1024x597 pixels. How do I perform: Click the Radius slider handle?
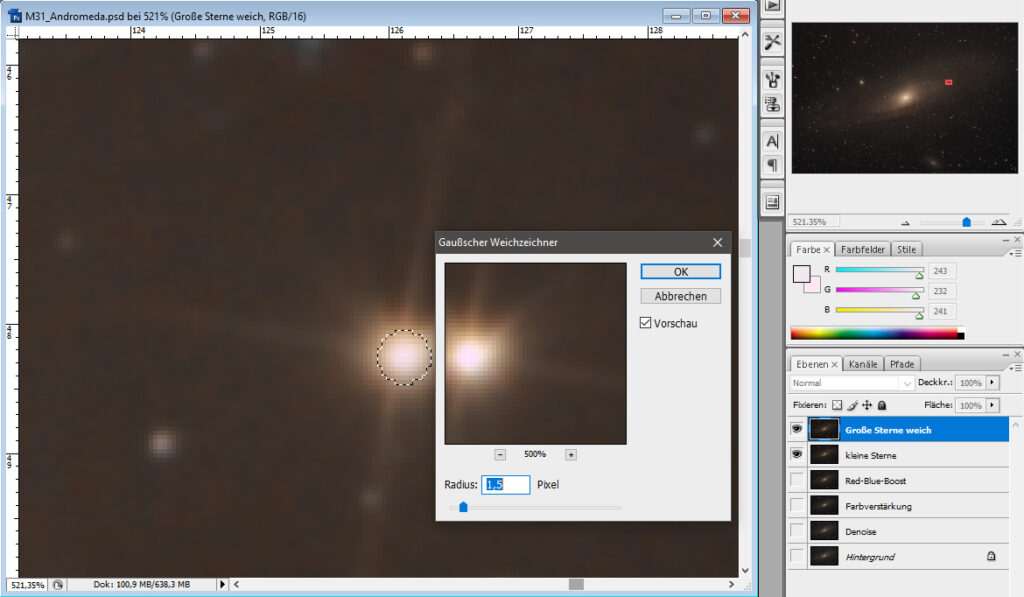[463, 507]
